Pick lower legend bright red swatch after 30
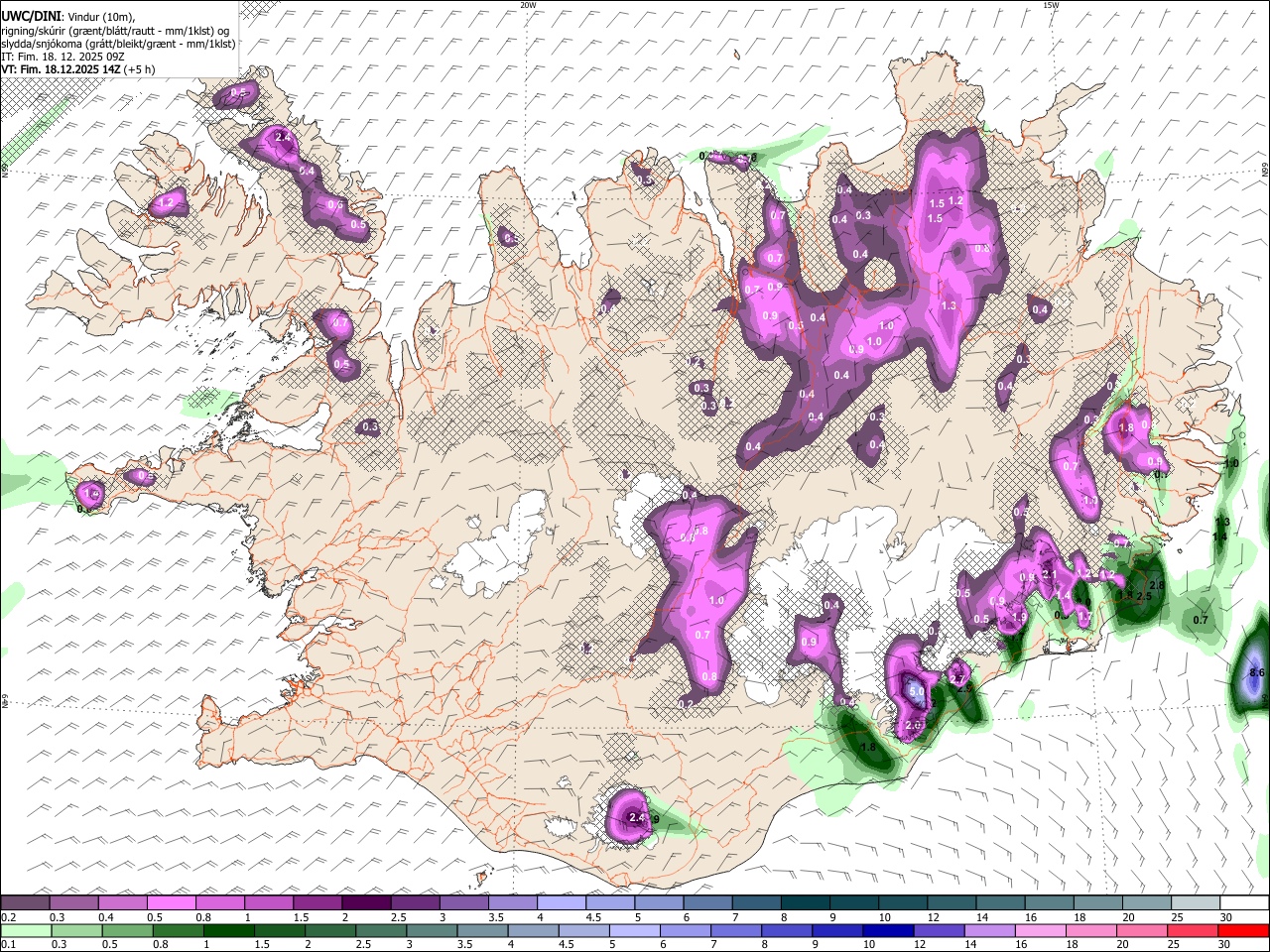This screenshot has width=1270, height=952. tap(1242, 930)
